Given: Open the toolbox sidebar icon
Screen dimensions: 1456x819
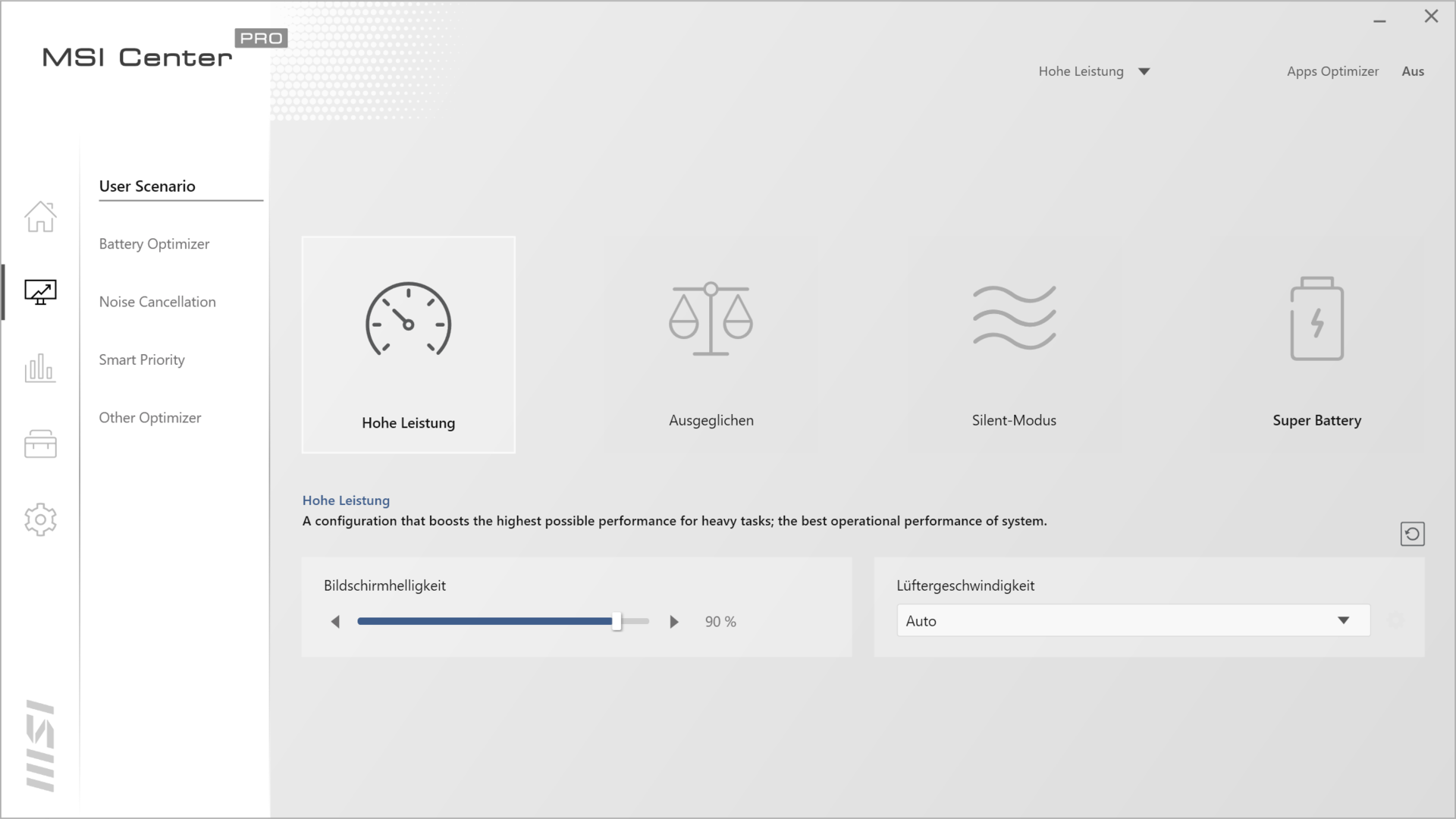Looking at the screenshot, I should (40, 444).
